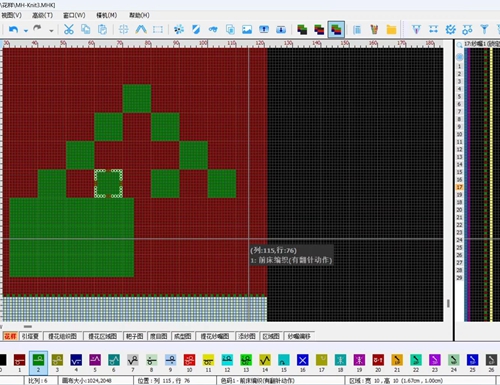Switch to the 引塔夏 tab

pos(30,336)
